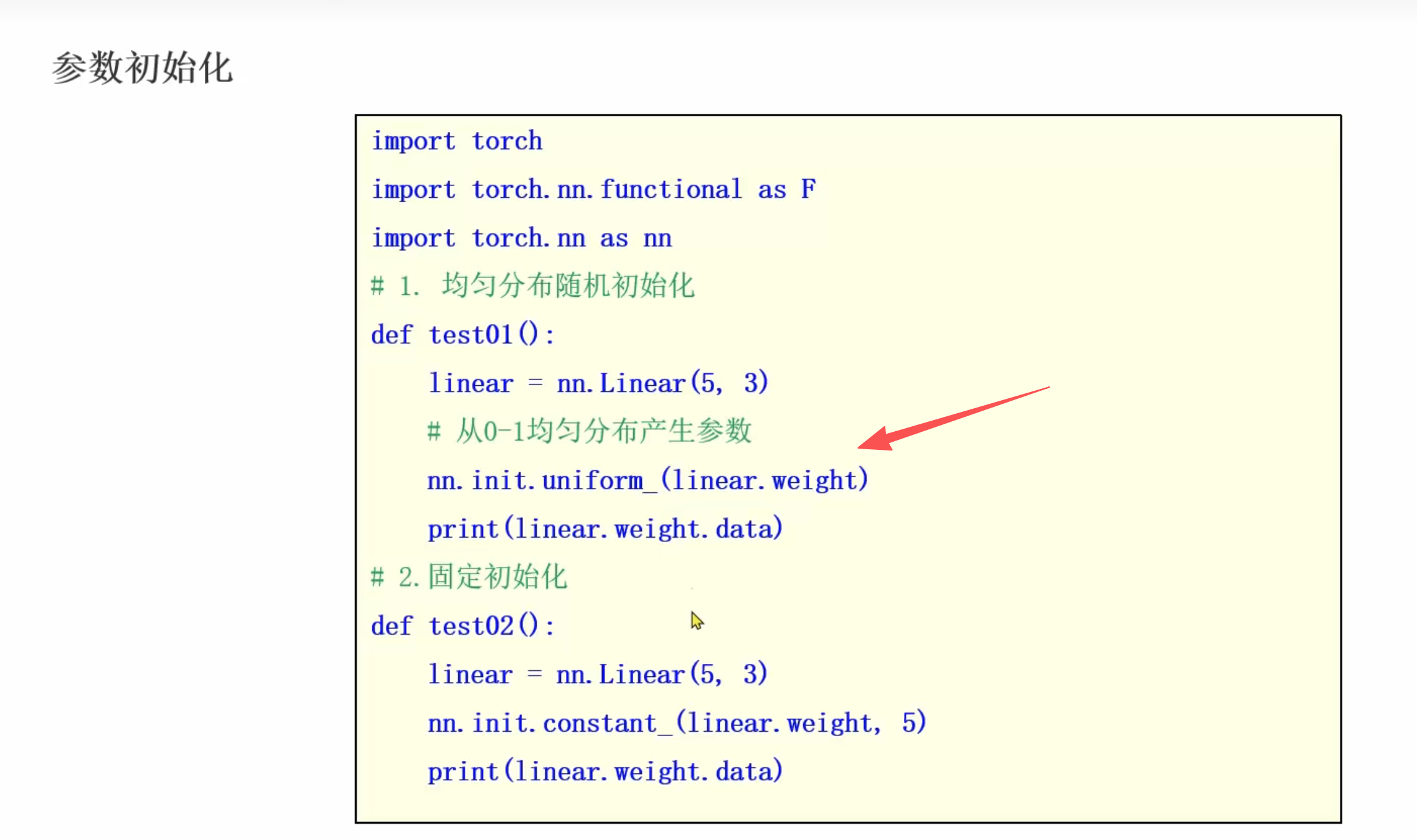Click the mouse pointer icon near test02
The image size is (1417, 840).
[697, 621]
